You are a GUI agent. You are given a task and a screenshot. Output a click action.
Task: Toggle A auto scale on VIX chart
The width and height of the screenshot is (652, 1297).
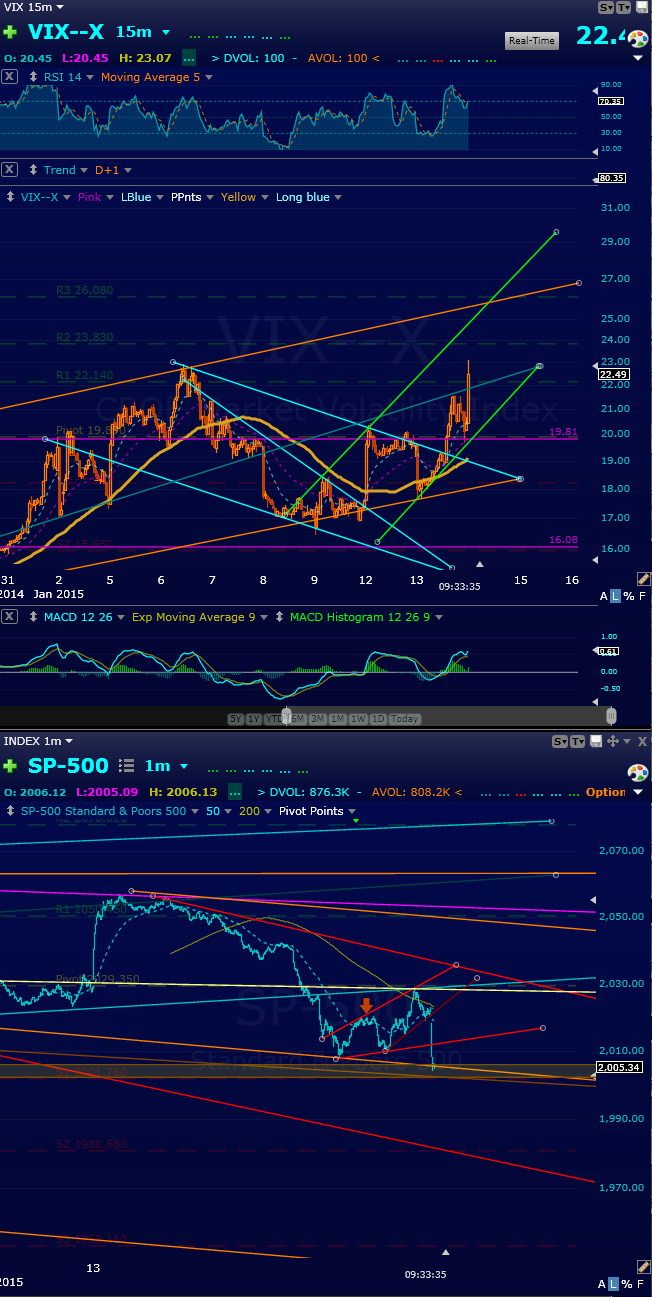pyautogui.click(x=603, y=597)
